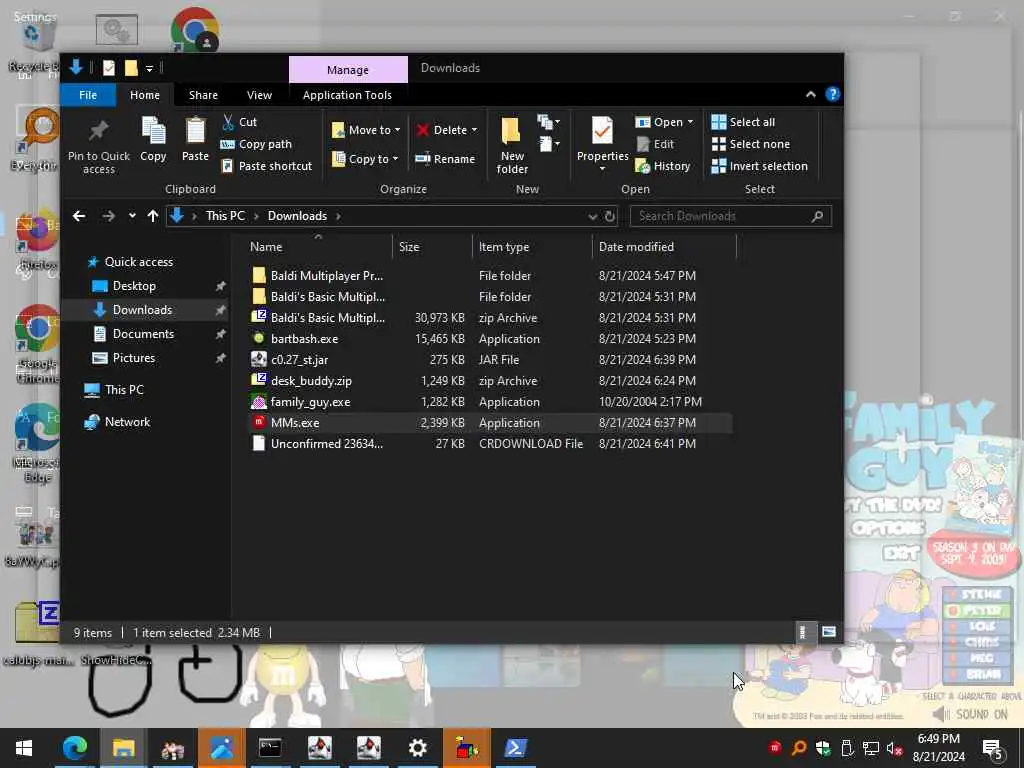Click the Cut ribbon command
Viewport: 1024px width, 768px height.
[x=240, y=122]
